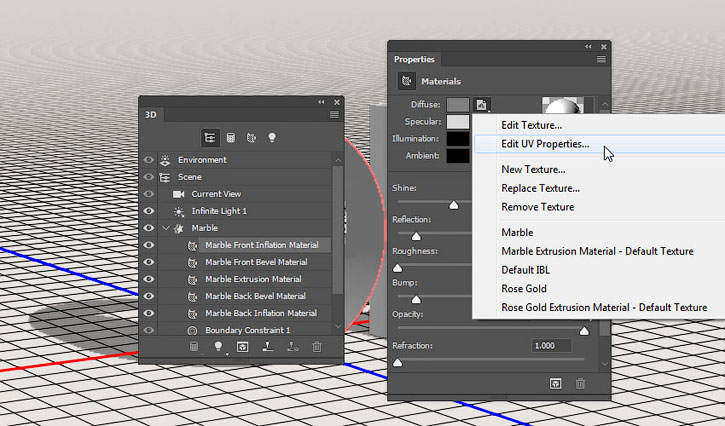Hide Marble Back Inflation Material
The image size is (725, 426).
point(148,313)
